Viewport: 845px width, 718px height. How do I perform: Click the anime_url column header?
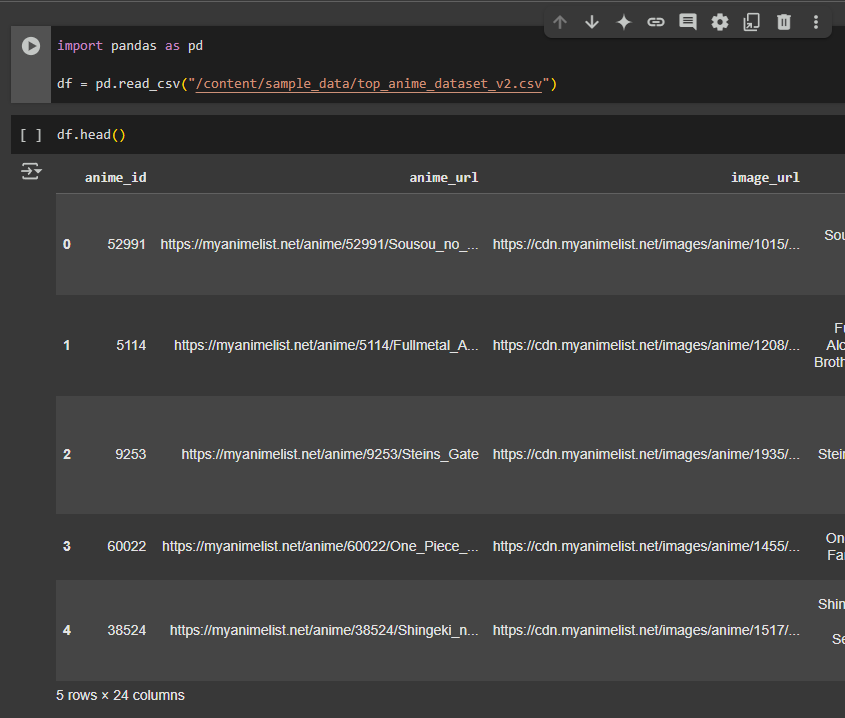point(444,178)
